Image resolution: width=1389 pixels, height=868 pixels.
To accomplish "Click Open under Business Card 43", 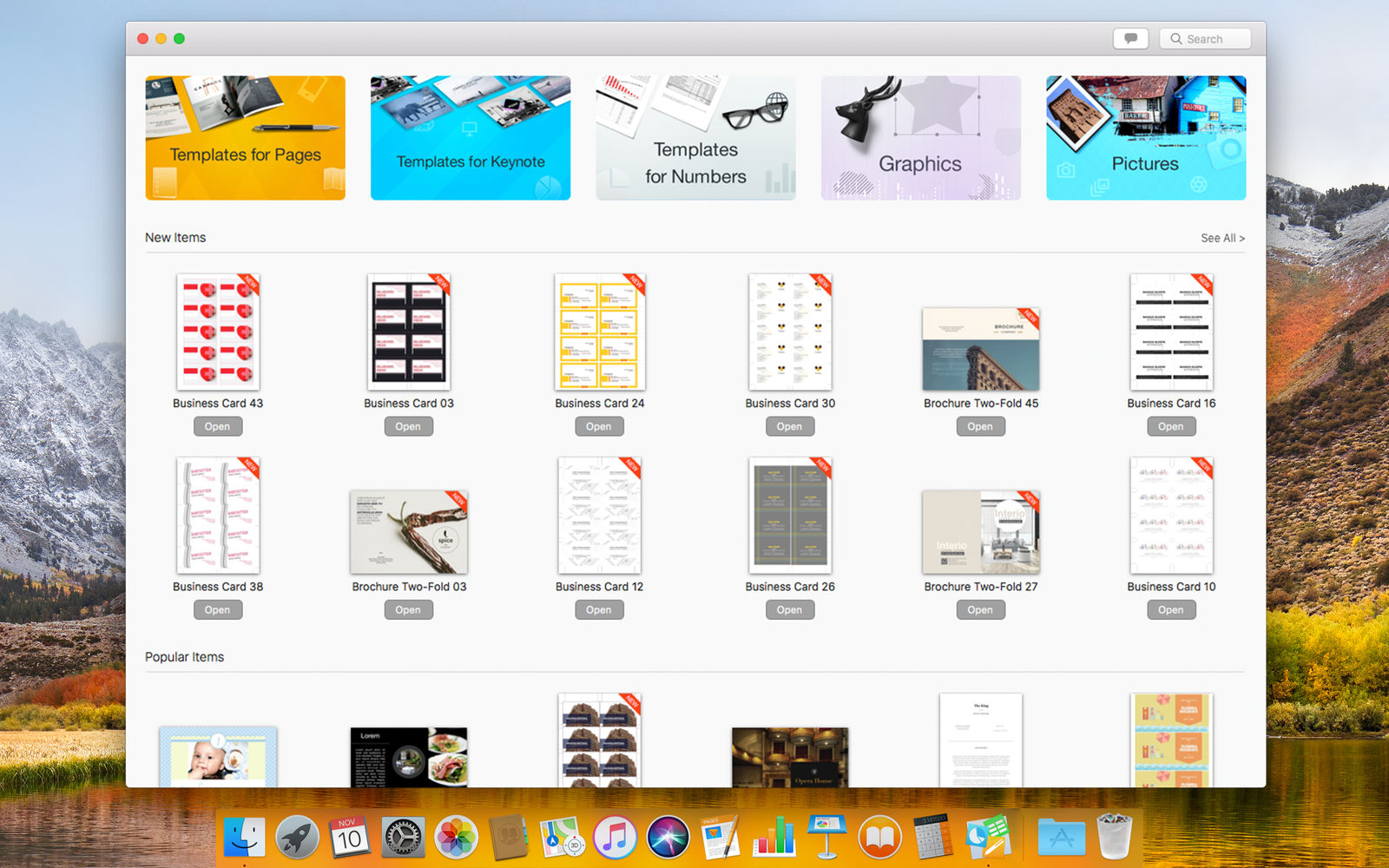I will tap(218, 426).
